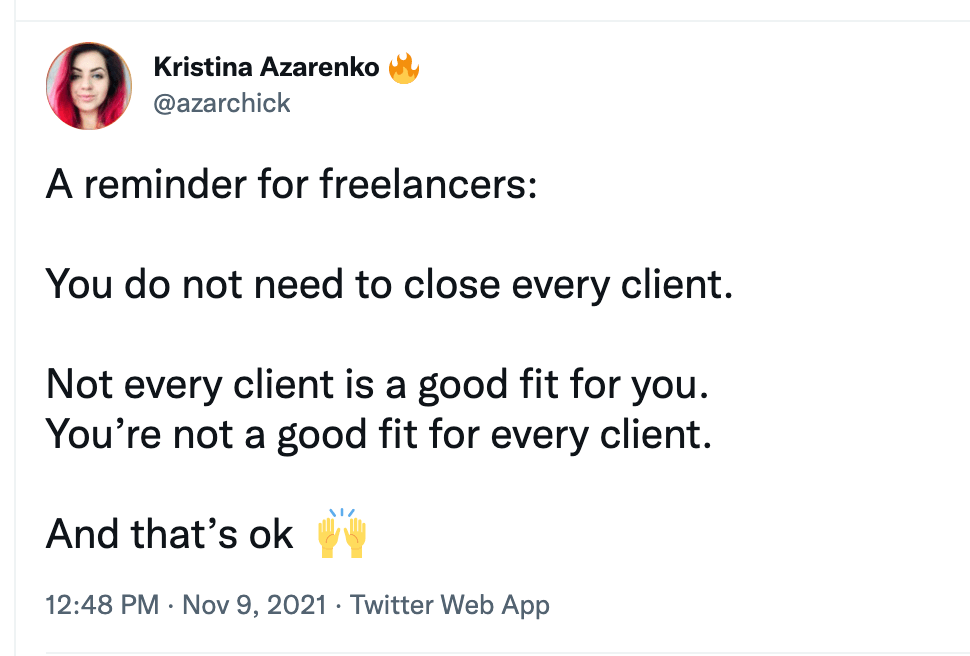Click the raised hands emoji
The width and height of the screenshot is (970, 656).
pos(342,535)
